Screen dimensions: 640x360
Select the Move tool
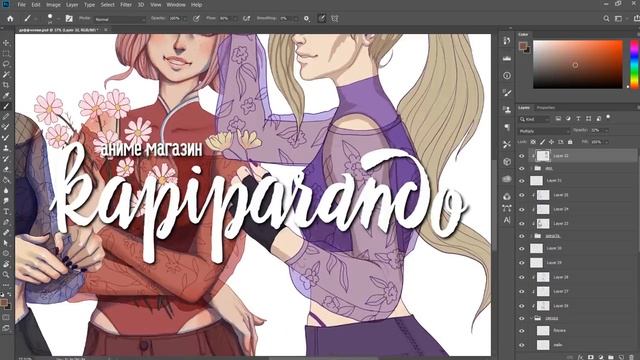[x=6, y=43]
